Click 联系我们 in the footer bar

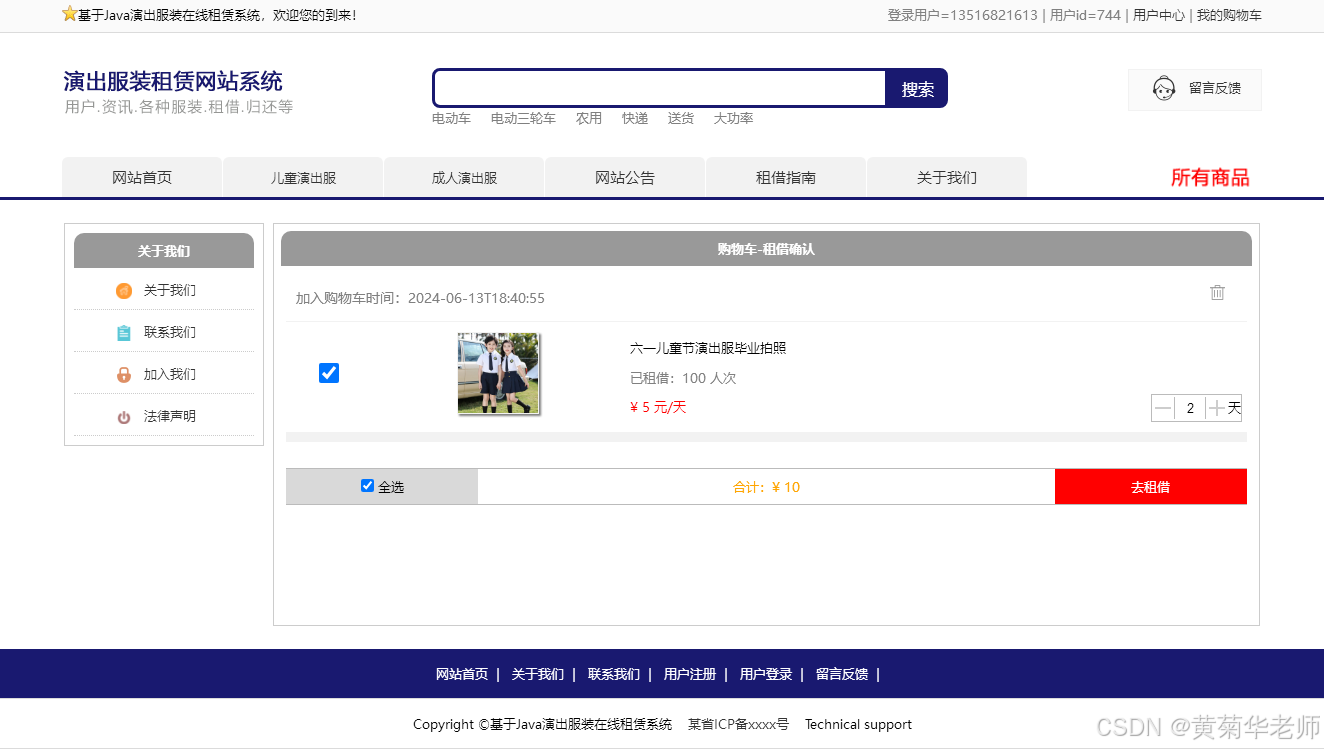click(x=614, y=674)
